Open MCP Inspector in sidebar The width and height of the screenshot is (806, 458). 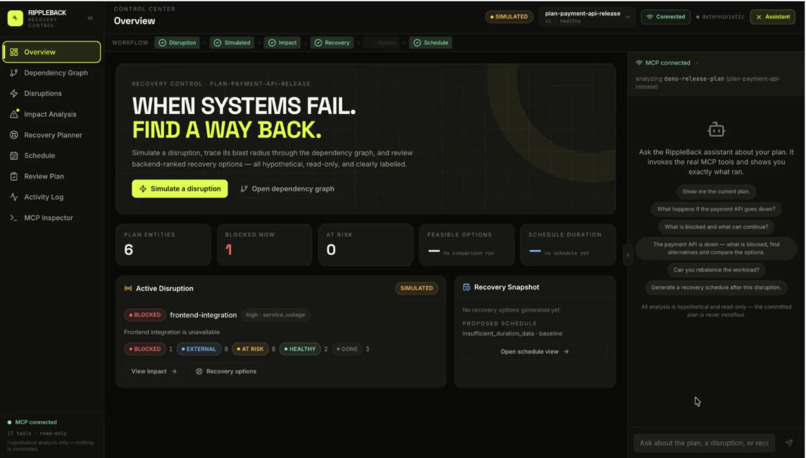coord(51,218)
